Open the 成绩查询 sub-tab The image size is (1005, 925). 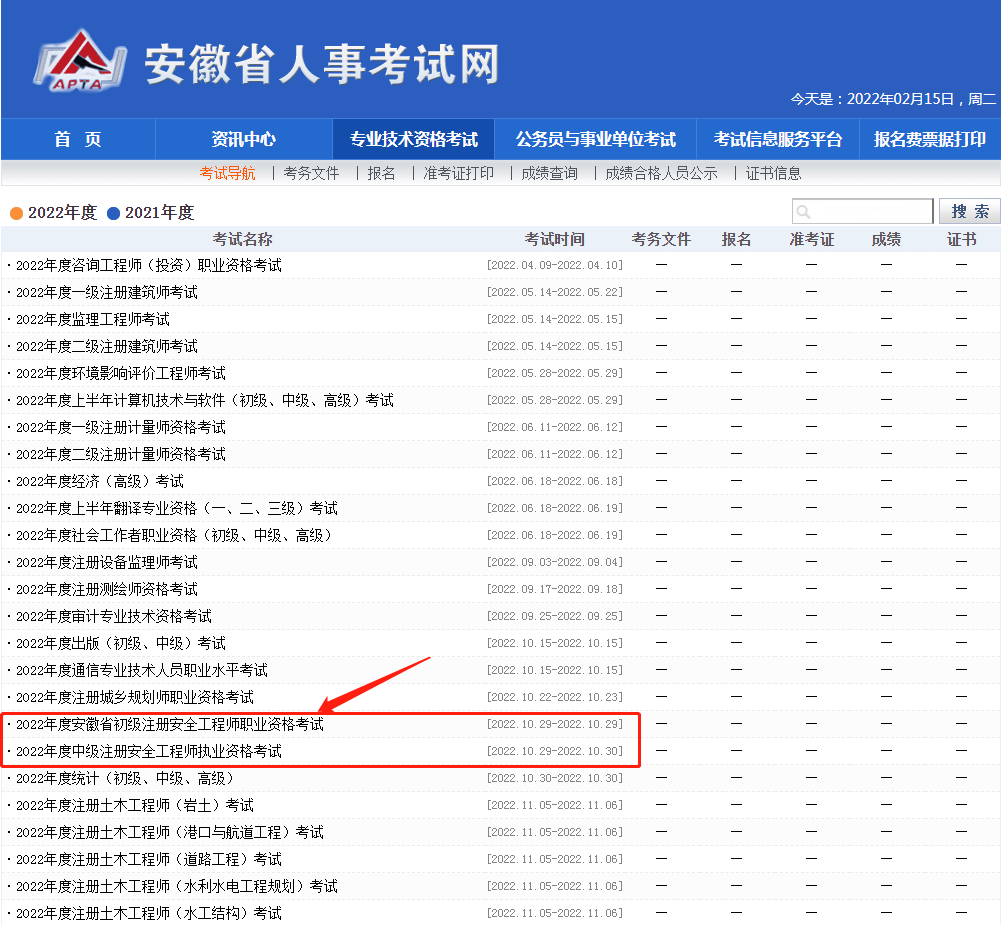point(549,173)
